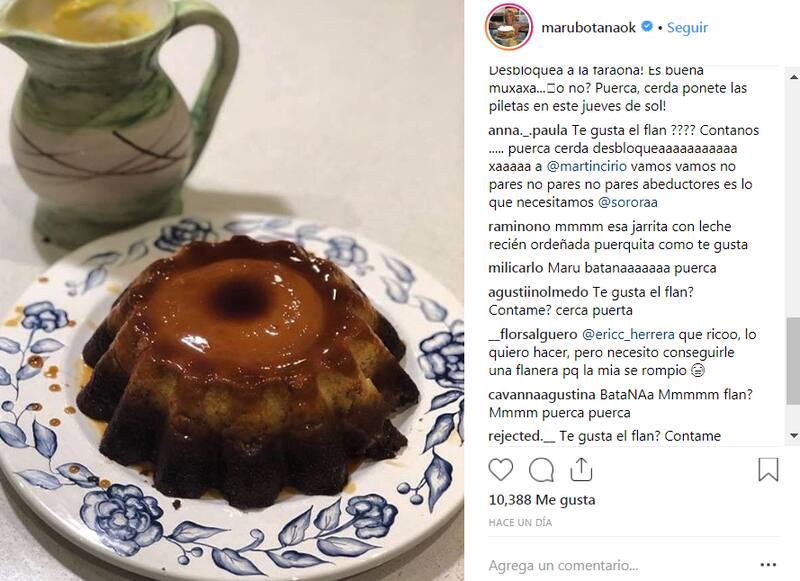Open the three-dot more options menu
This screenshot has height=581, width=800.
[x=768, y=565]
